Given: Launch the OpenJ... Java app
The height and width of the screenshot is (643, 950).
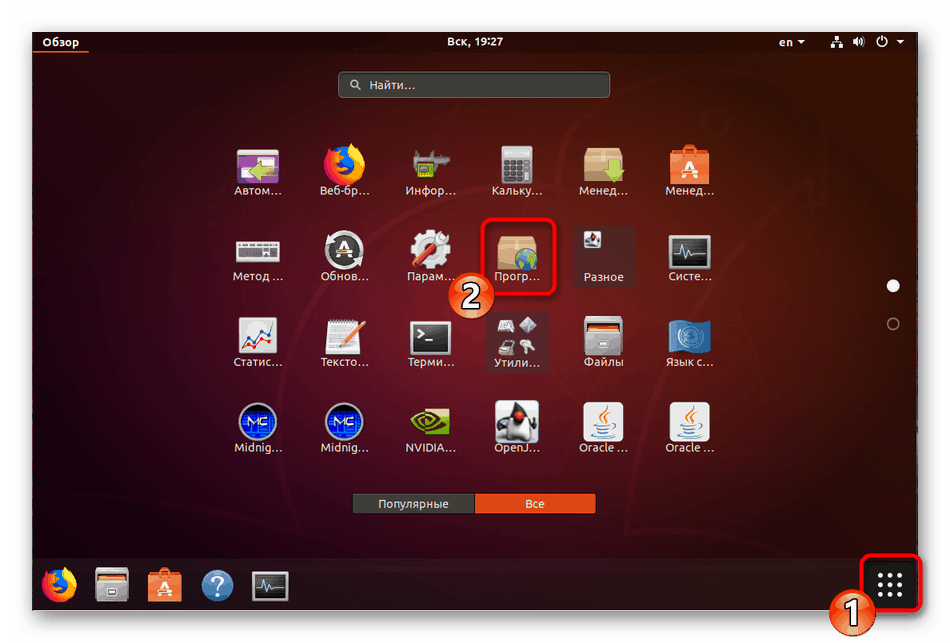Looking at the screenshot, I should click(517, 429).
